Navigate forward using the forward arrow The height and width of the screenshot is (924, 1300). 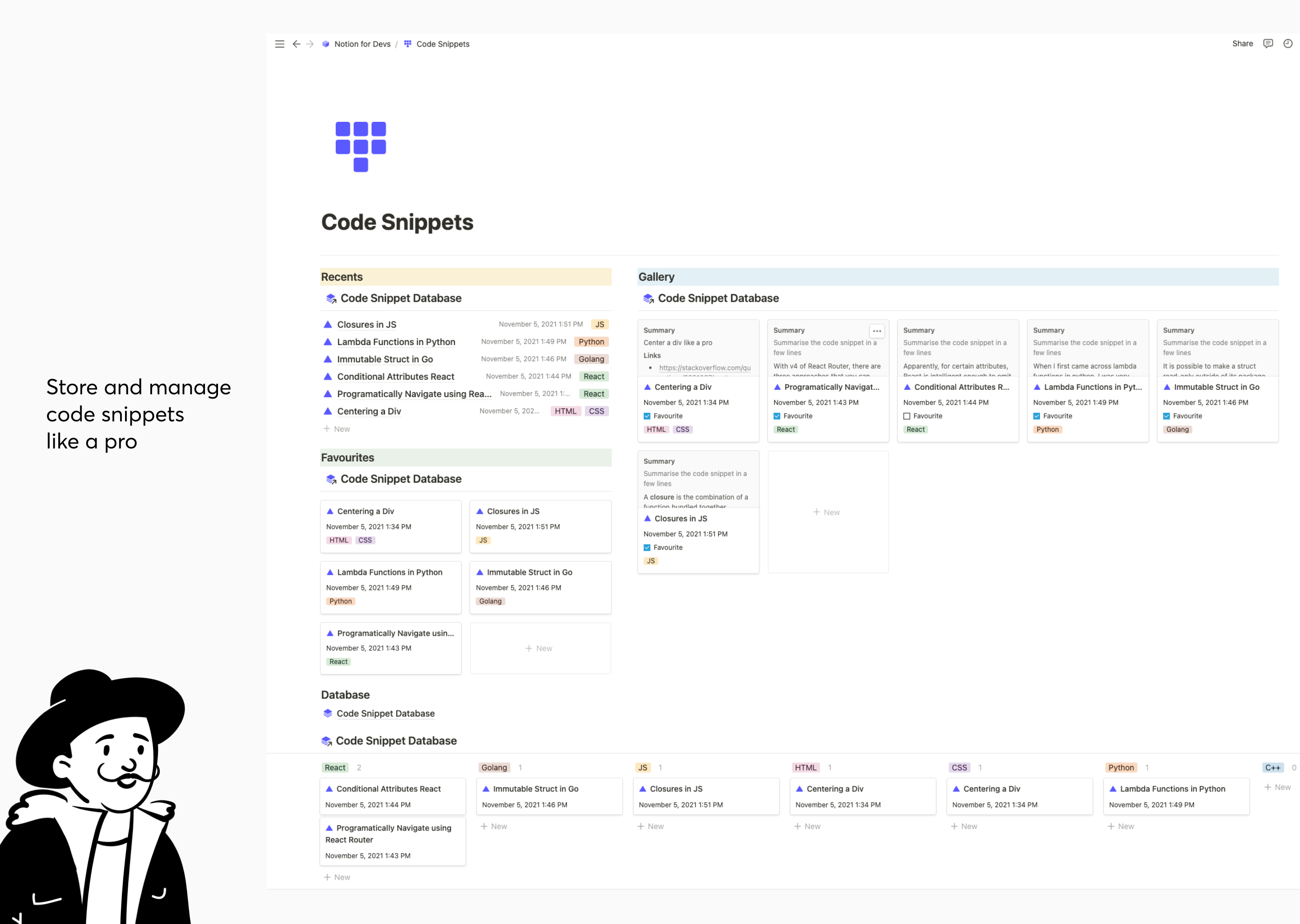click(310, 44)
